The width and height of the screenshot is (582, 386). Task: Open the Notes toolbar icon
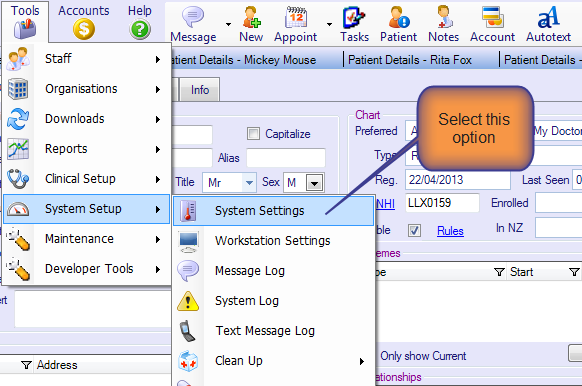pyautogui.click(x=444, y=17)
